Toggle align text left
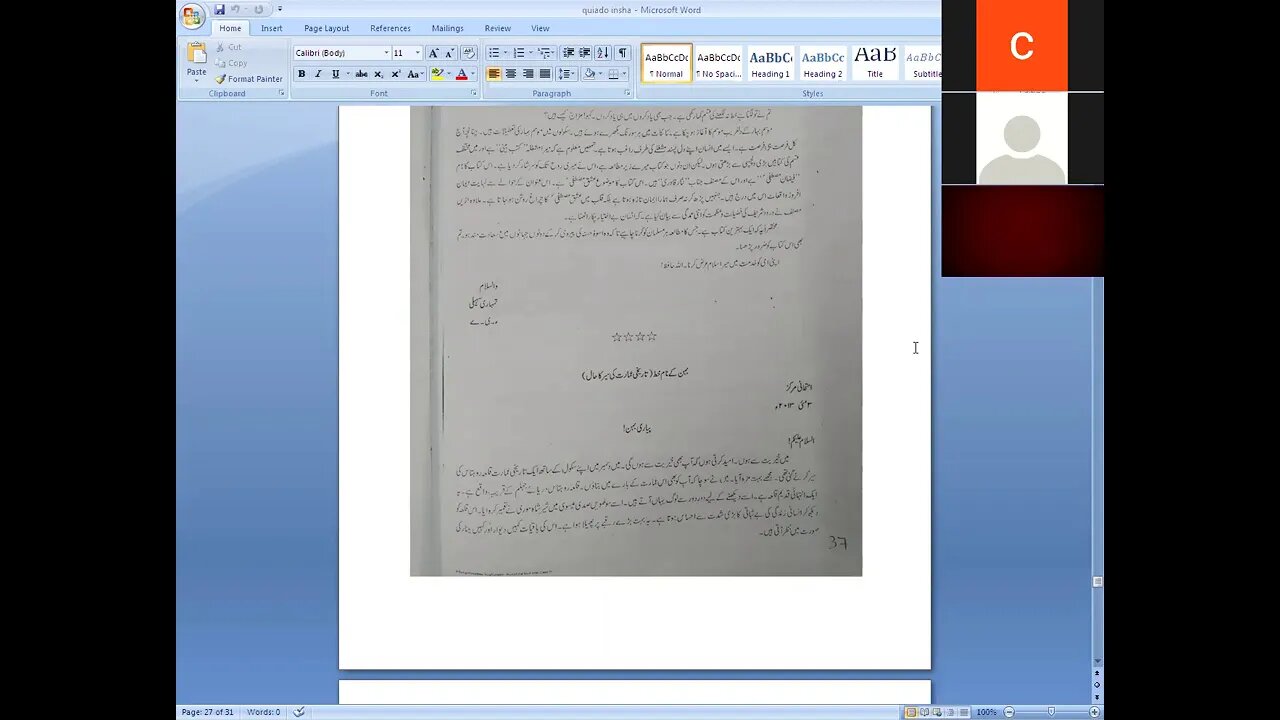 coord(494,74)
